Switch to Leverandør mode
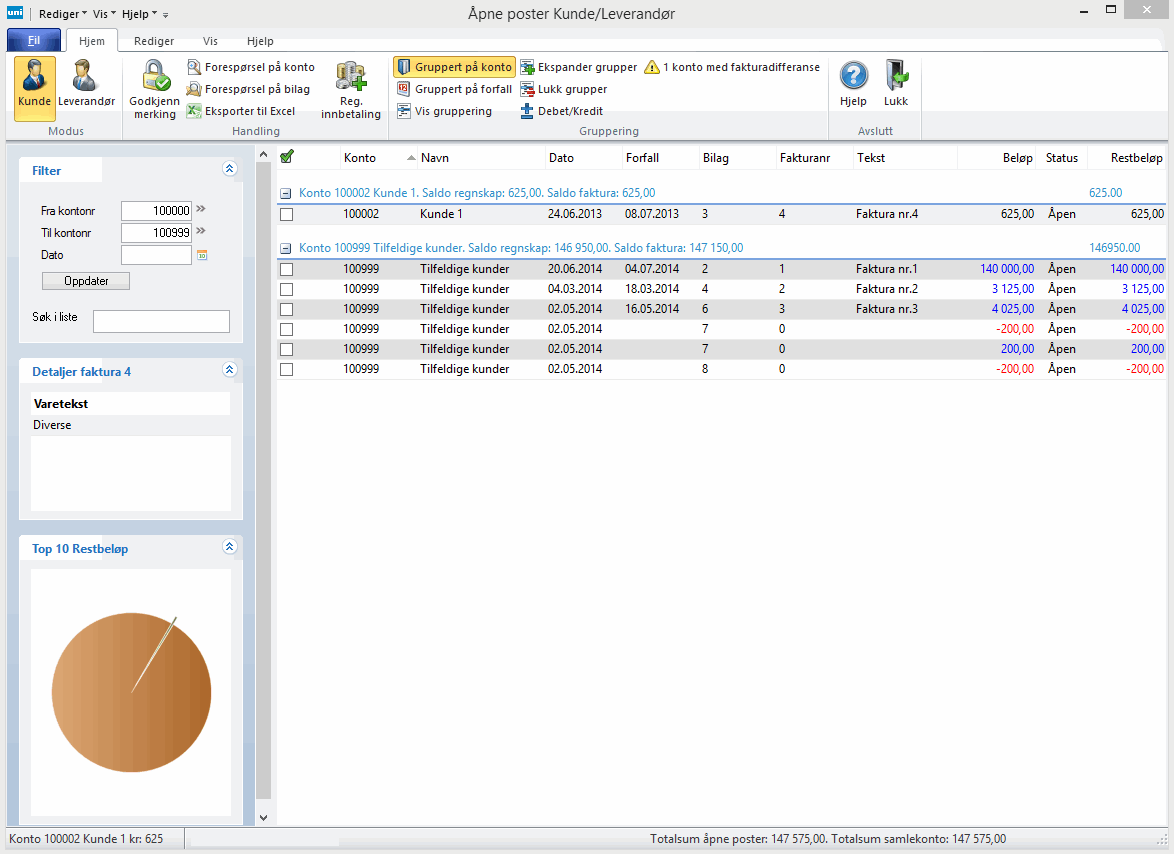The width and height of the screenshot is (1174, 854). pyautogui.click(x=86, y=86)
